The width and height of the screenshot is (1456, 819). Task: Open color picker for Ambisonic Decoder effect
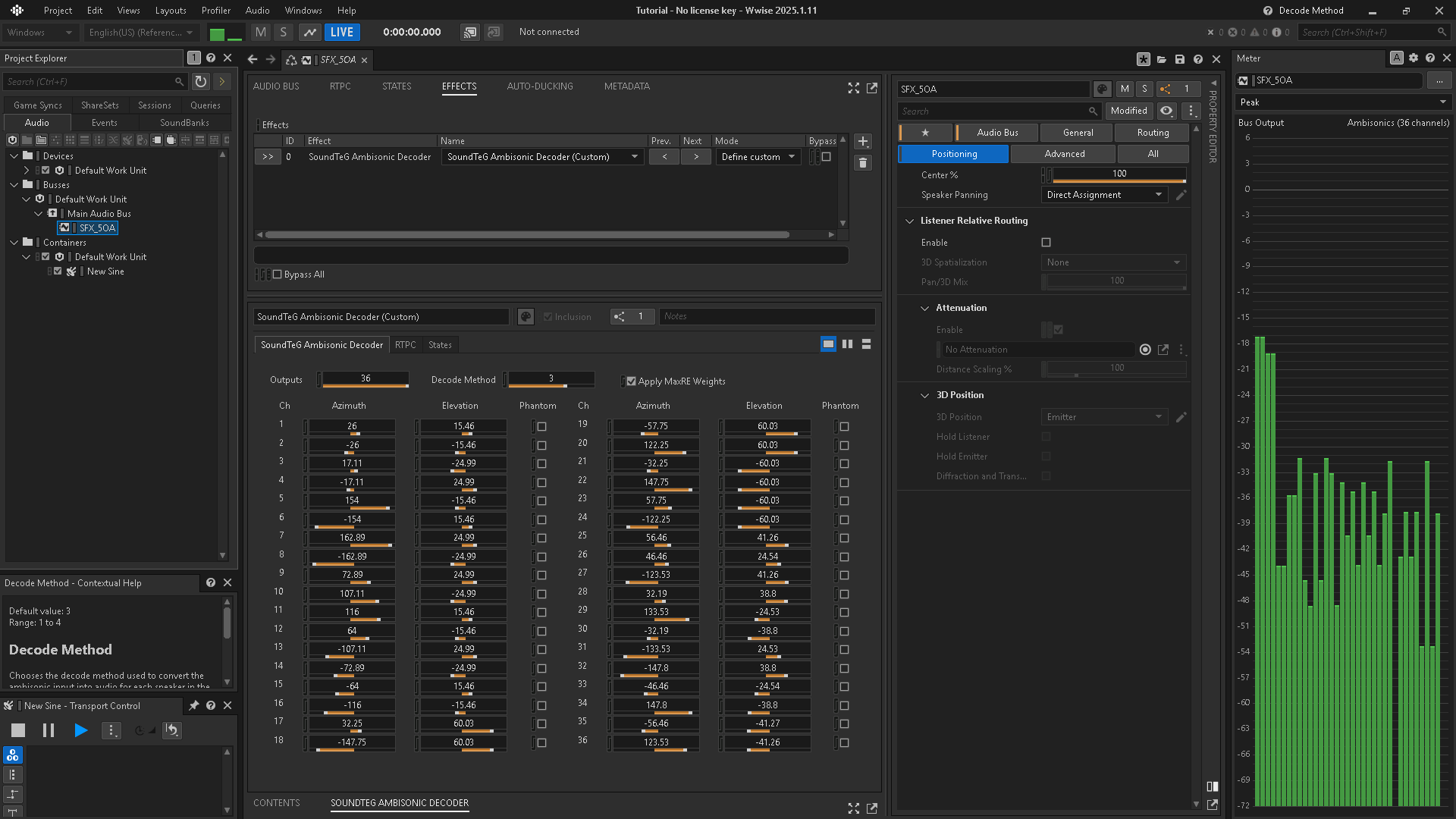pos(526,317)
